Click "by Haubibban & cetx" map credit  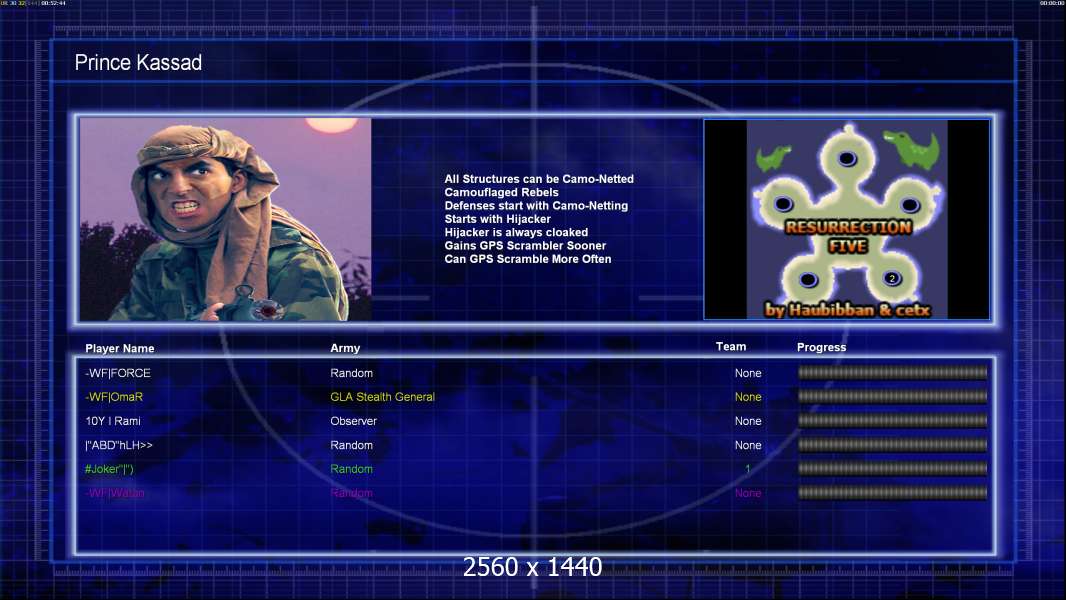(x=847, y=310)
